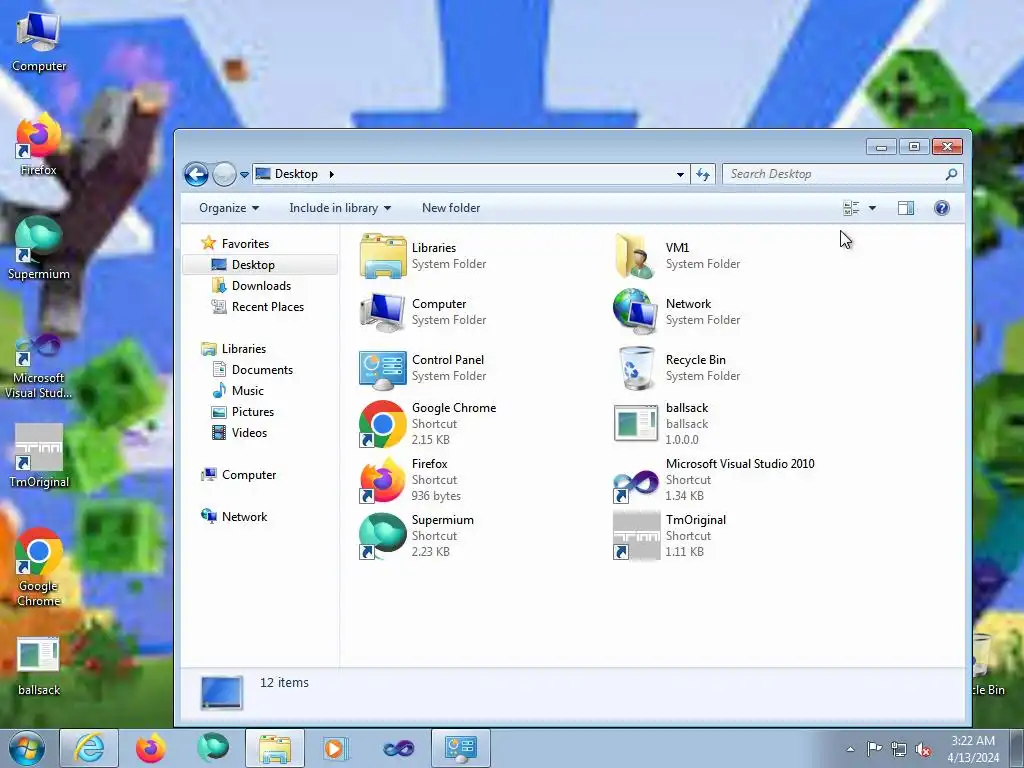The image size is (1024, 768).
Task: Open the Libraries system folder icon
Action: pyautogui.click(x=383, y=256)
